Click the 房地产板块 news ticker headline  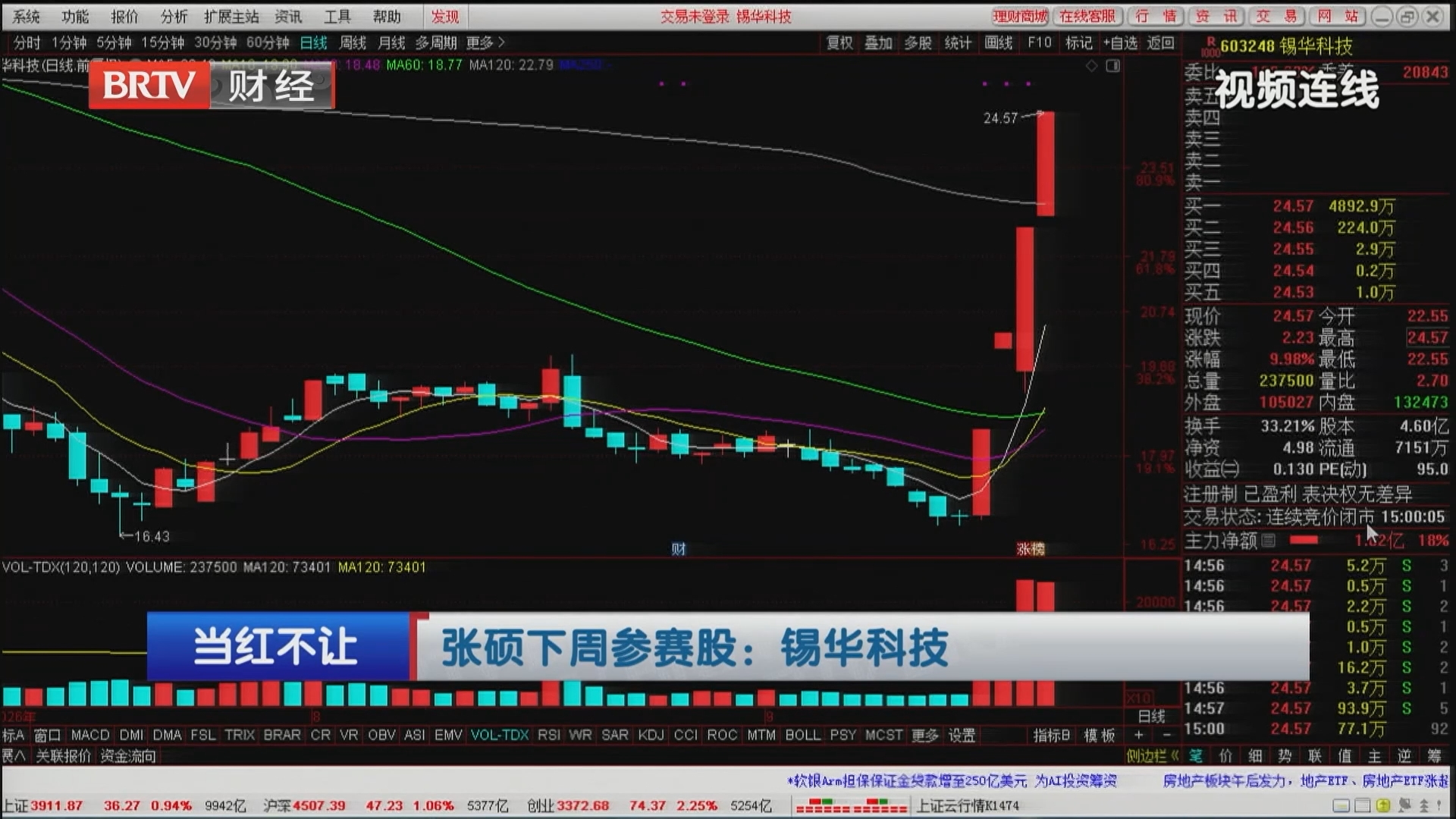click(1306, 780)
